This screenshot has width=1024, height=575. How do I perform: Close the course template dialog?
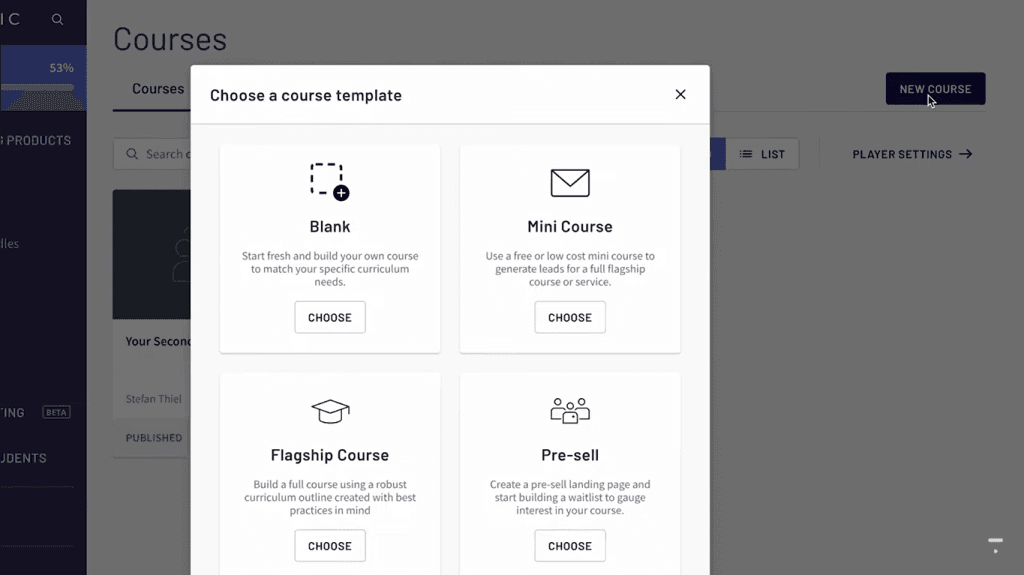click(x=680, y=94)
